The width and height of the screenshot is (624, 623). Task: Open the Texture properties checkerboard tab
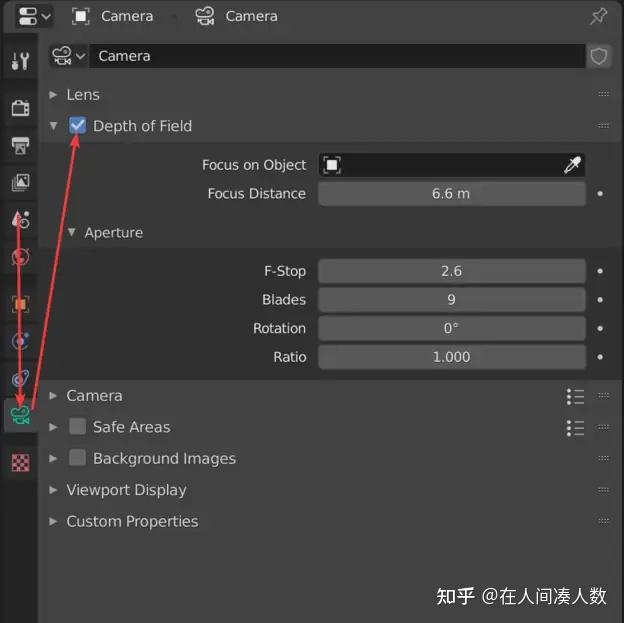(x=20, y=463)
